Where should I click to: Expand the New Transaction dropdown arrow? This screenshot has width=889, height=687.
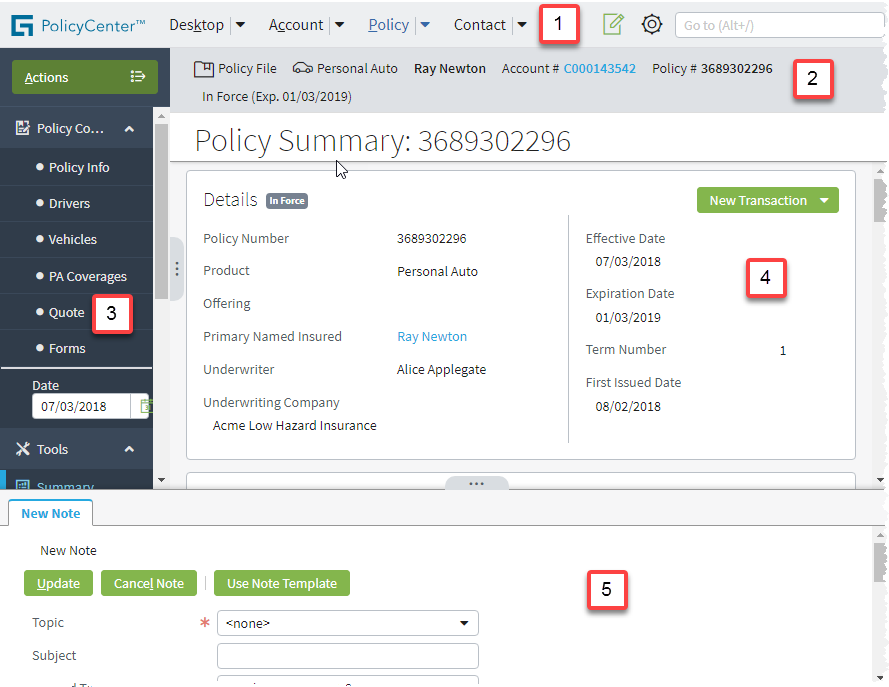point(824,201)
